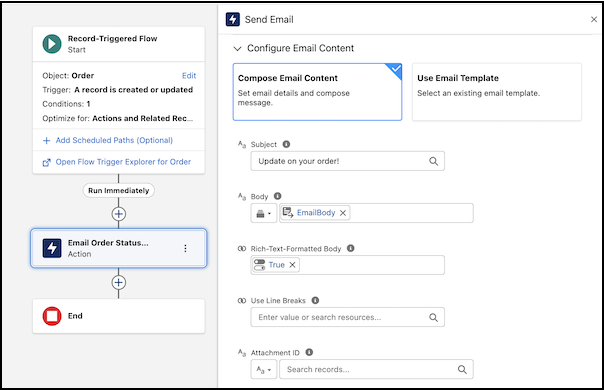Image resolution: width=604 pixels, height=390 pixels.
Task: Select Compose Email Content option
Action: coord(317,92)
